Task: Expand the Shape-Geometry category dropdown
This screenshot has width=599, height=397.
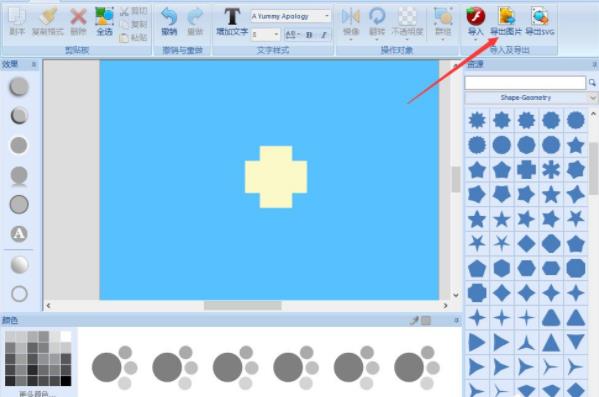Action: (x=592, y=98)
